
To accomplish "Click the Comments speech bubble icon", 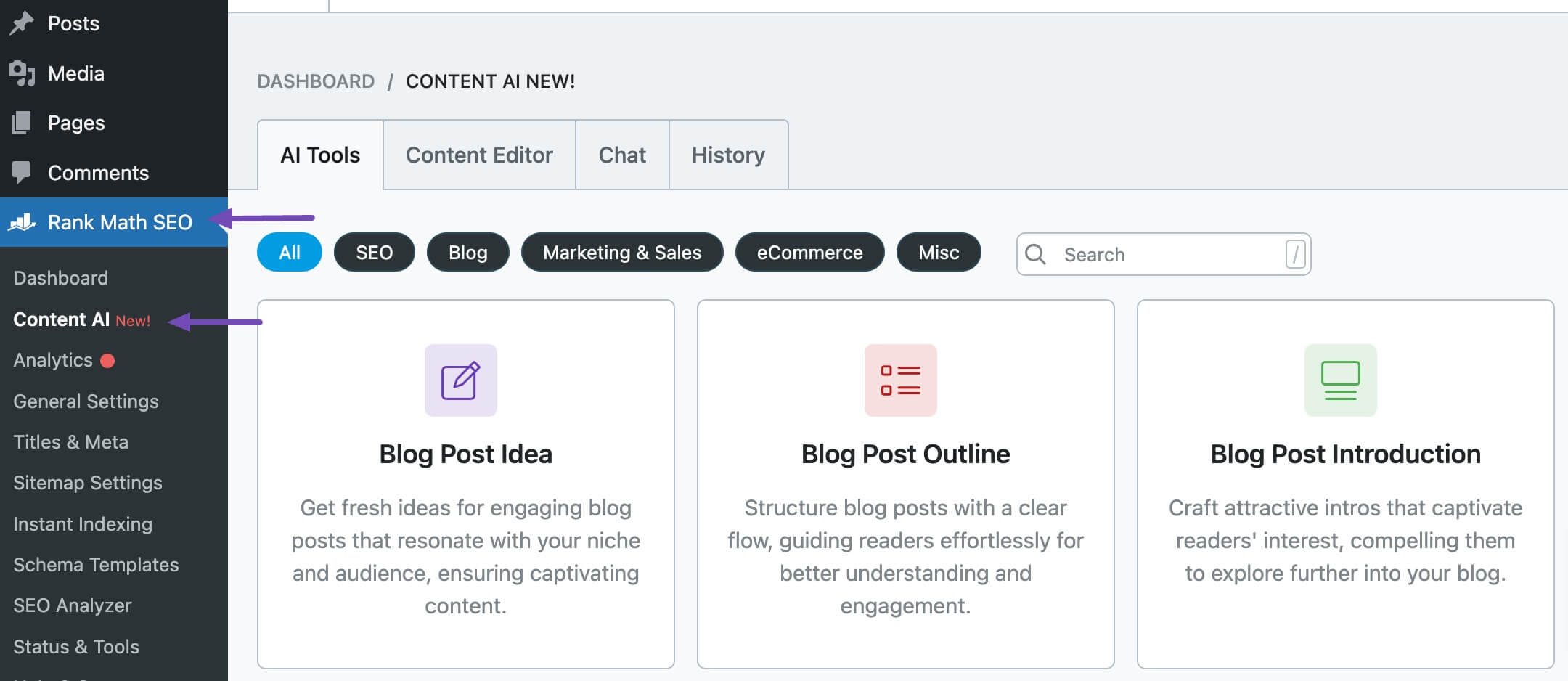I will pos(22,172).
